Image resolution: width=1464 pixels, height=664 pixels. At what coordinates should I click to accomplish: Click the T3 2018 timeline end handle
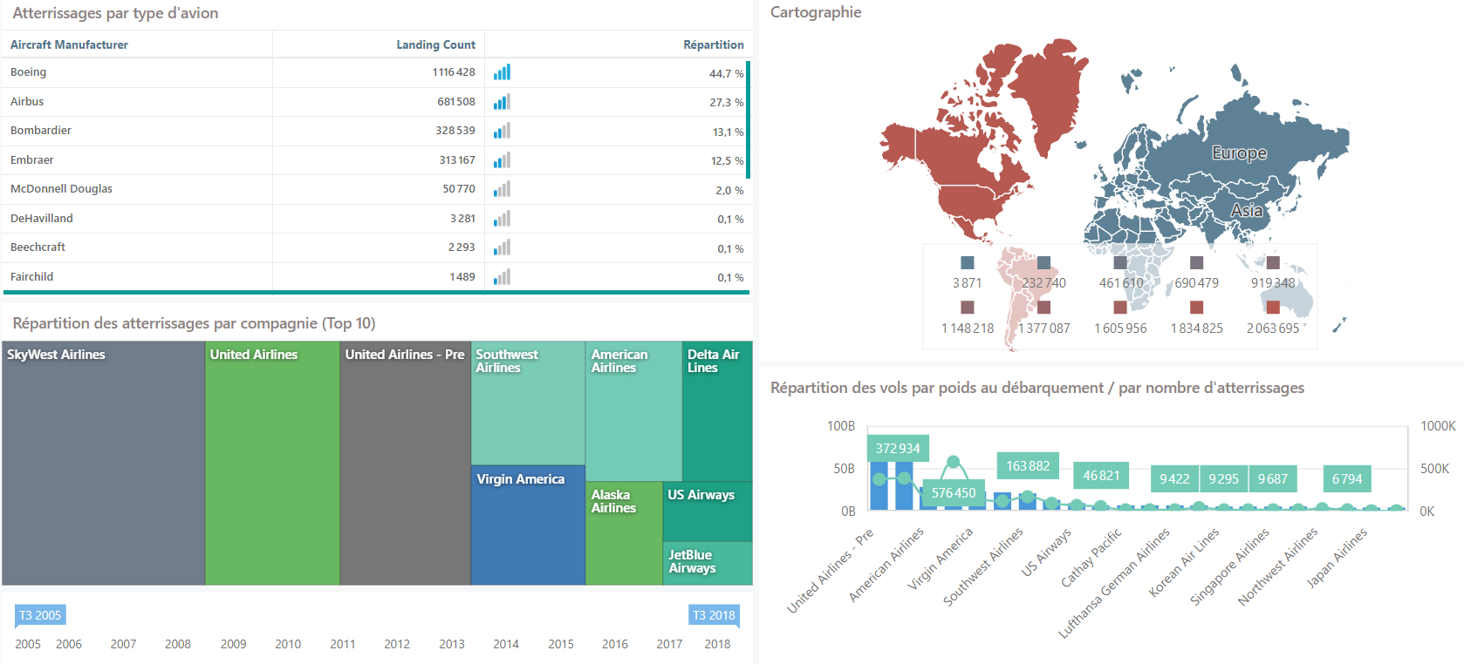714,615
